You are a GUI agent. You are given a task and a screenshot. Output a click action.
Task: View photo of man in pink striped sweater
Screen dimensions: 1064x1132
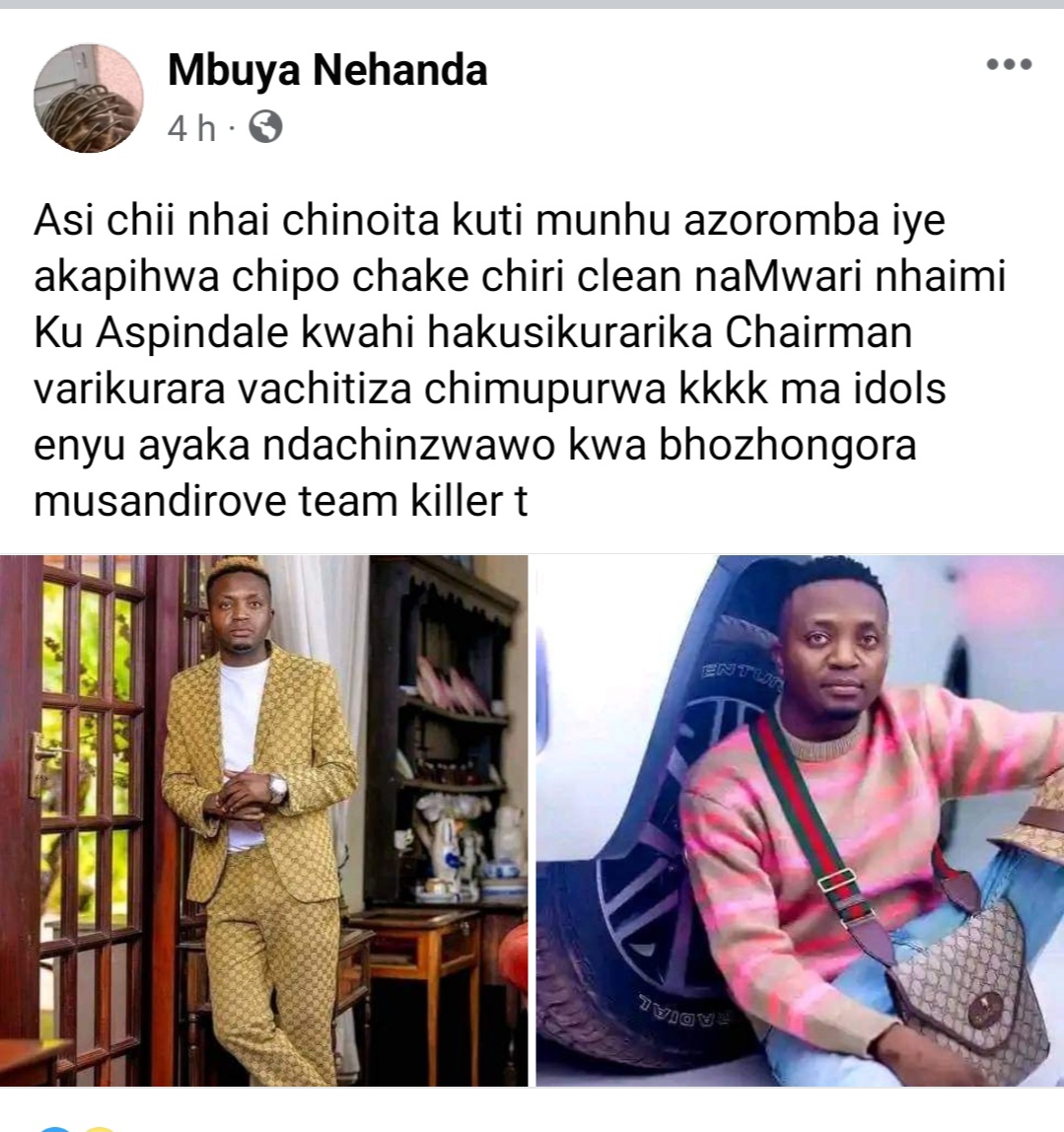(800, 820)
